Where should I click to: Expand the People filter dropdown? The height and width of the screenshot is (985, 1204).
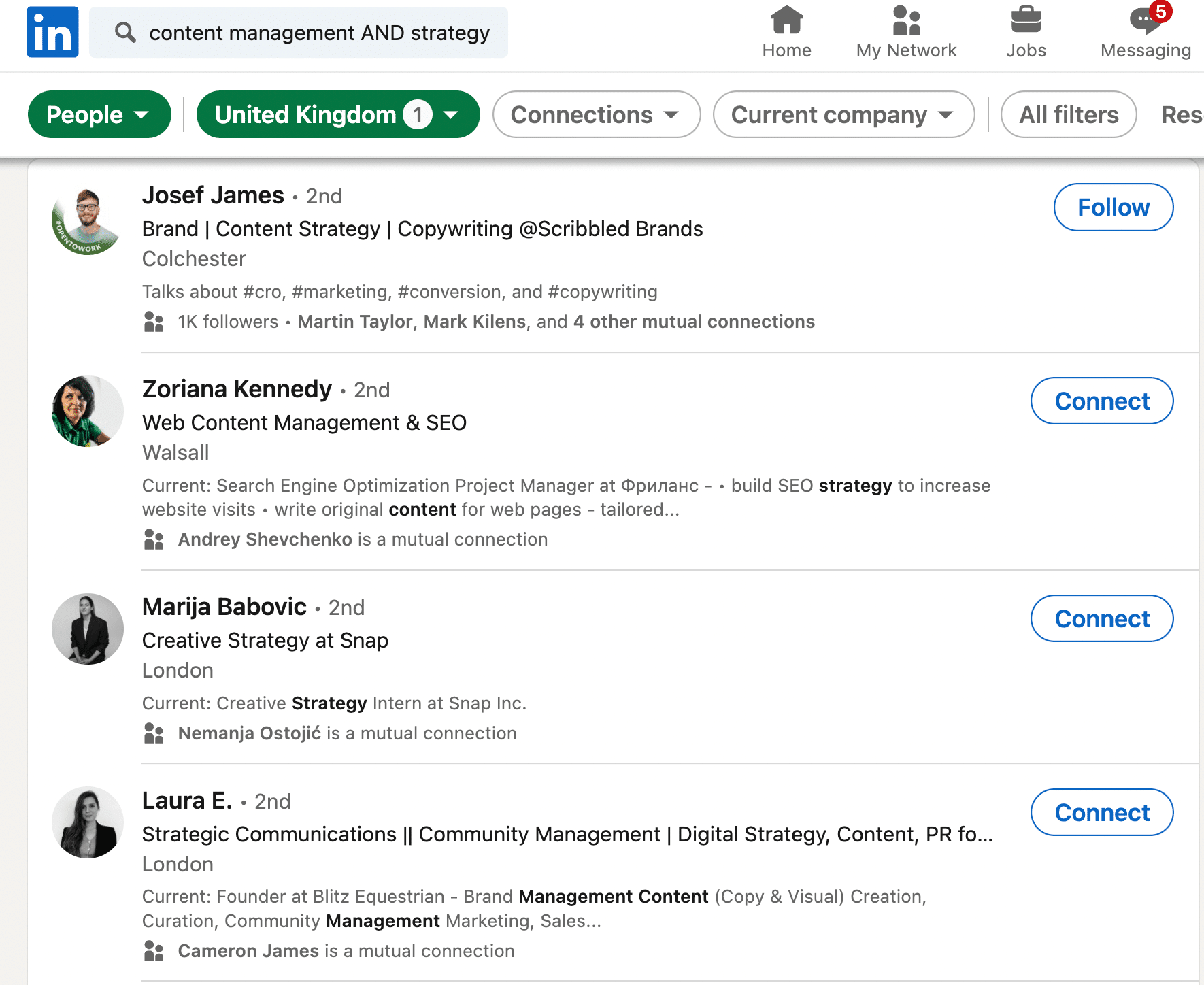99,114
